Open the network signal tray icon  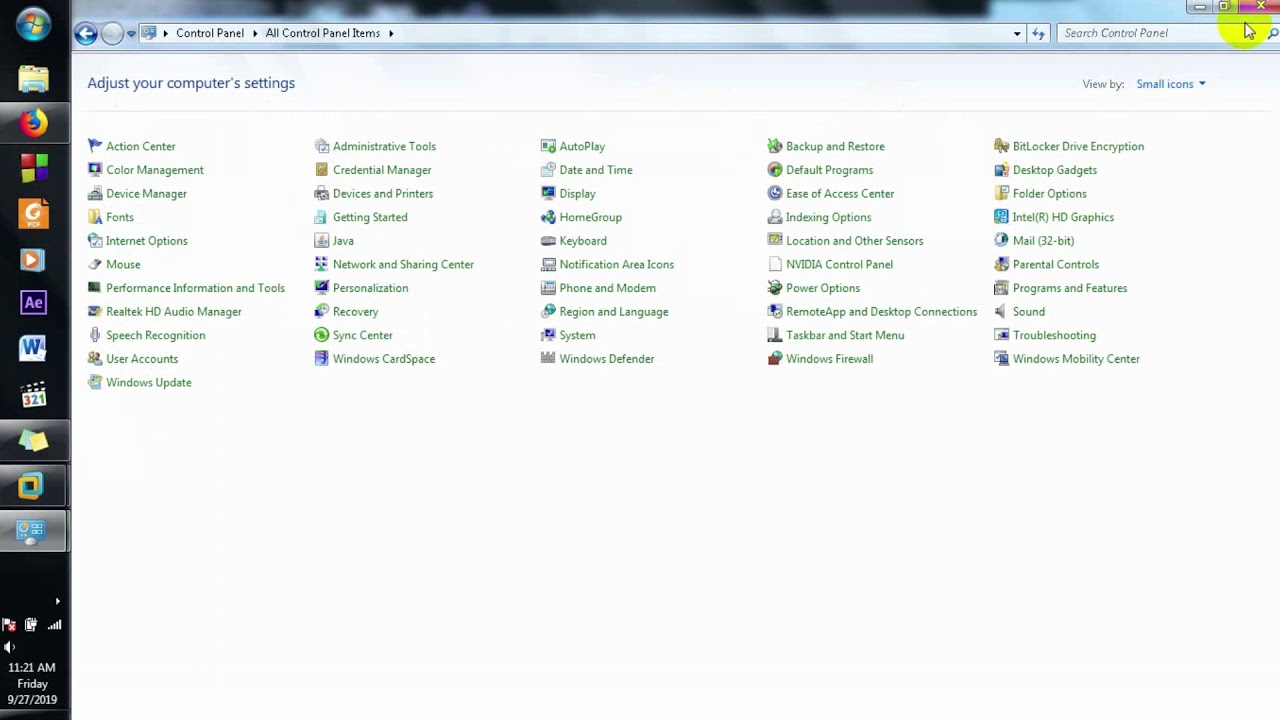tap(54, 625)
